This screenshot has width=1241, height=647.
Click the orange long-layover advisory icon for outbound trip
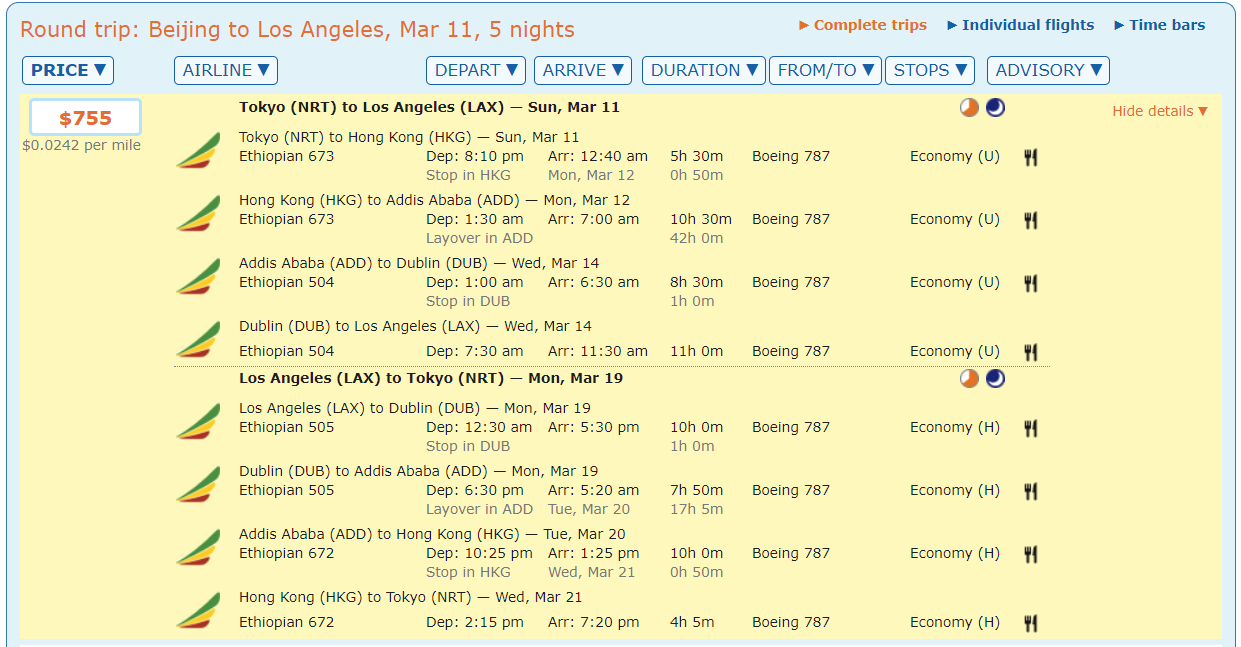pos(969,108)
